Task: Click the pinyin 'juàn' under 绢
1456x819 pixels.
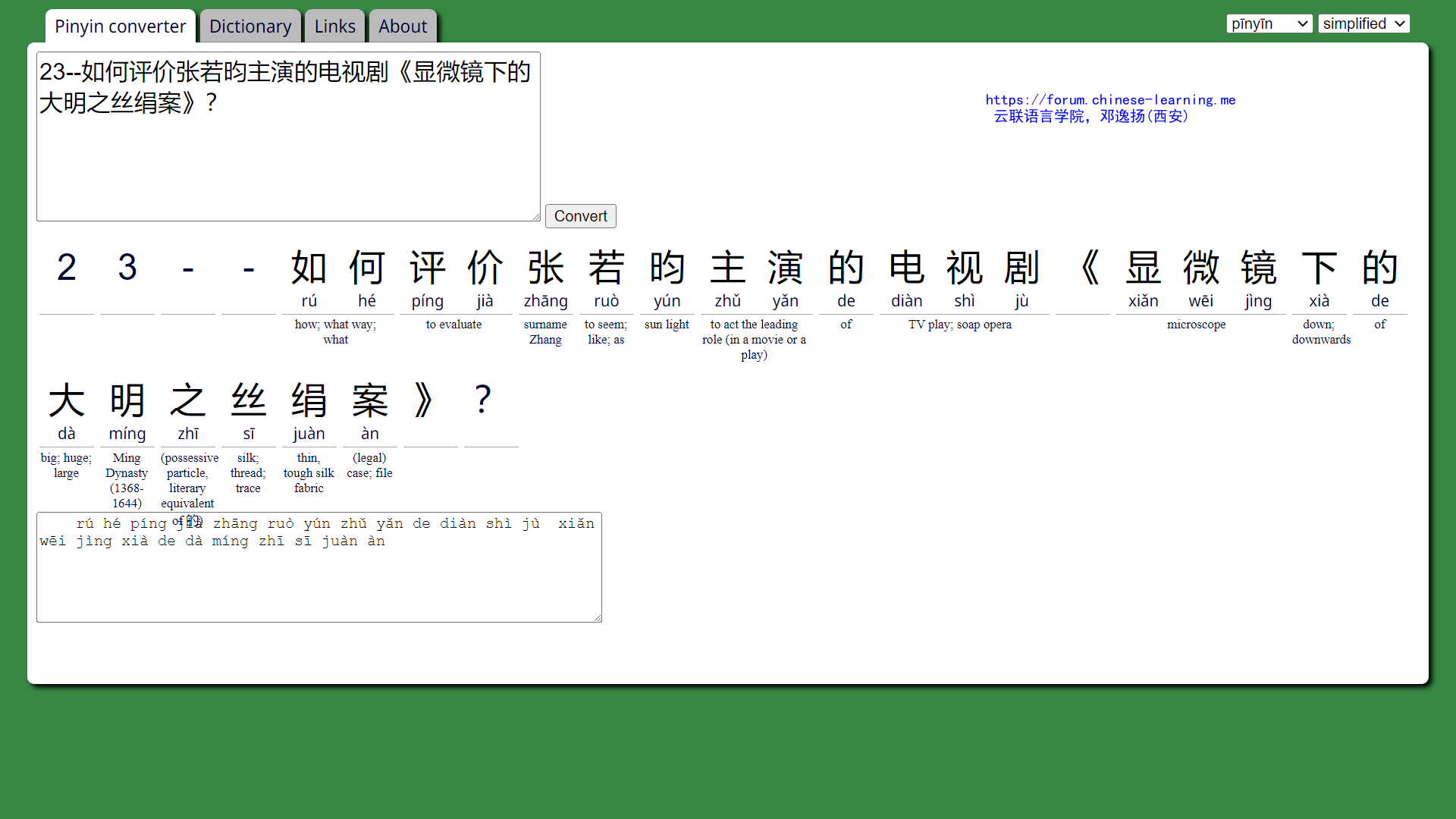Action: [309, 434]
